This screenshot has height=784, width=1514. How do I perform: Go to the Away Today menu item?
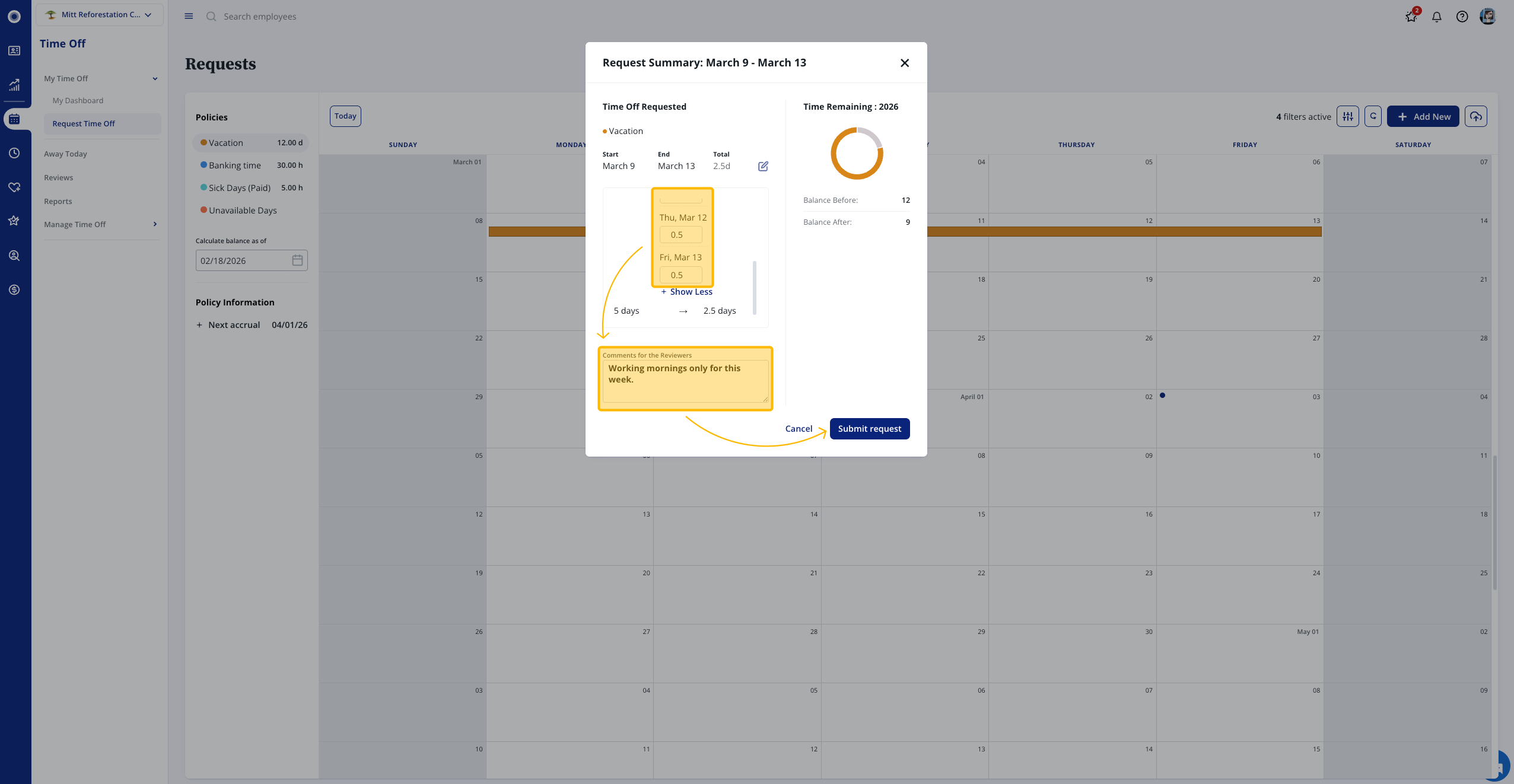pyautogui.click(x=65, y=154)
